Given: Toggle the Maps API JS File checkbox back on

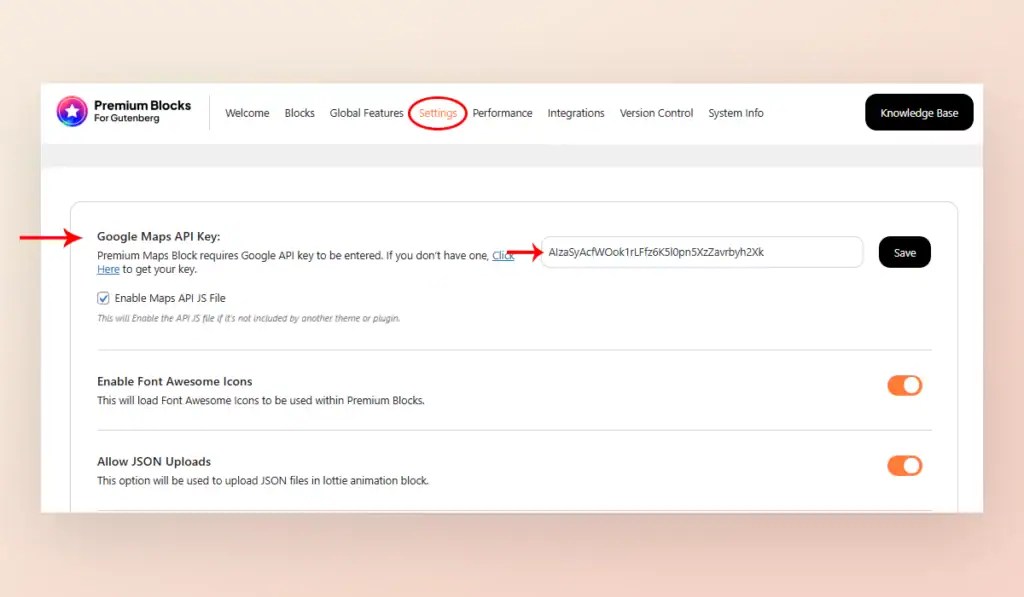Looking at the screenshot, I should click(103, 297).
